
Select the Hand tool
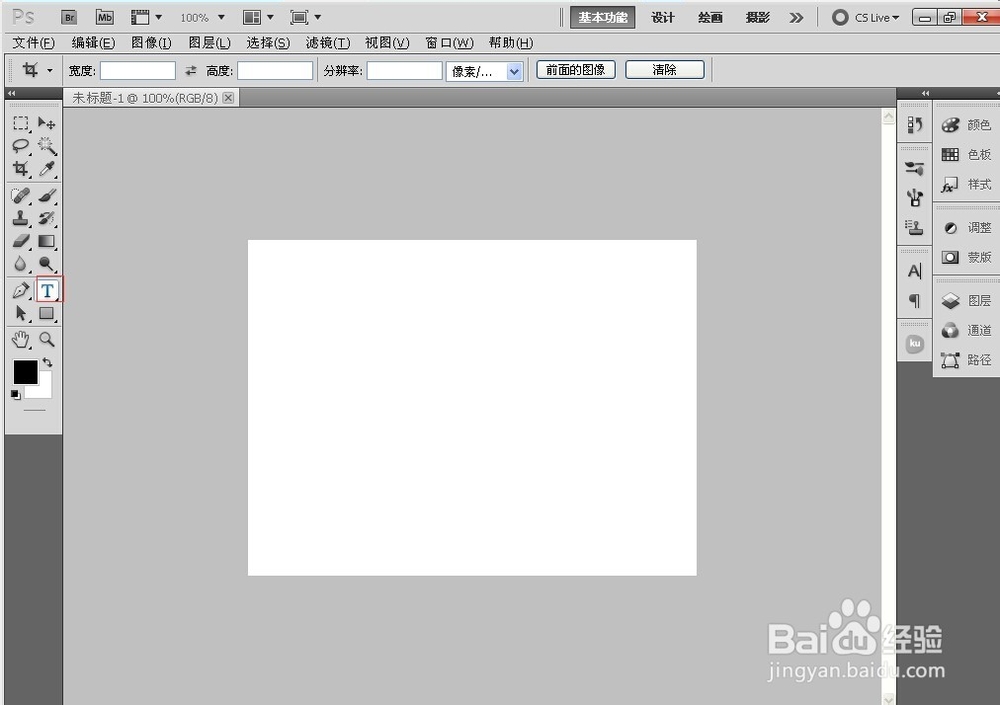tap(20, 339)
